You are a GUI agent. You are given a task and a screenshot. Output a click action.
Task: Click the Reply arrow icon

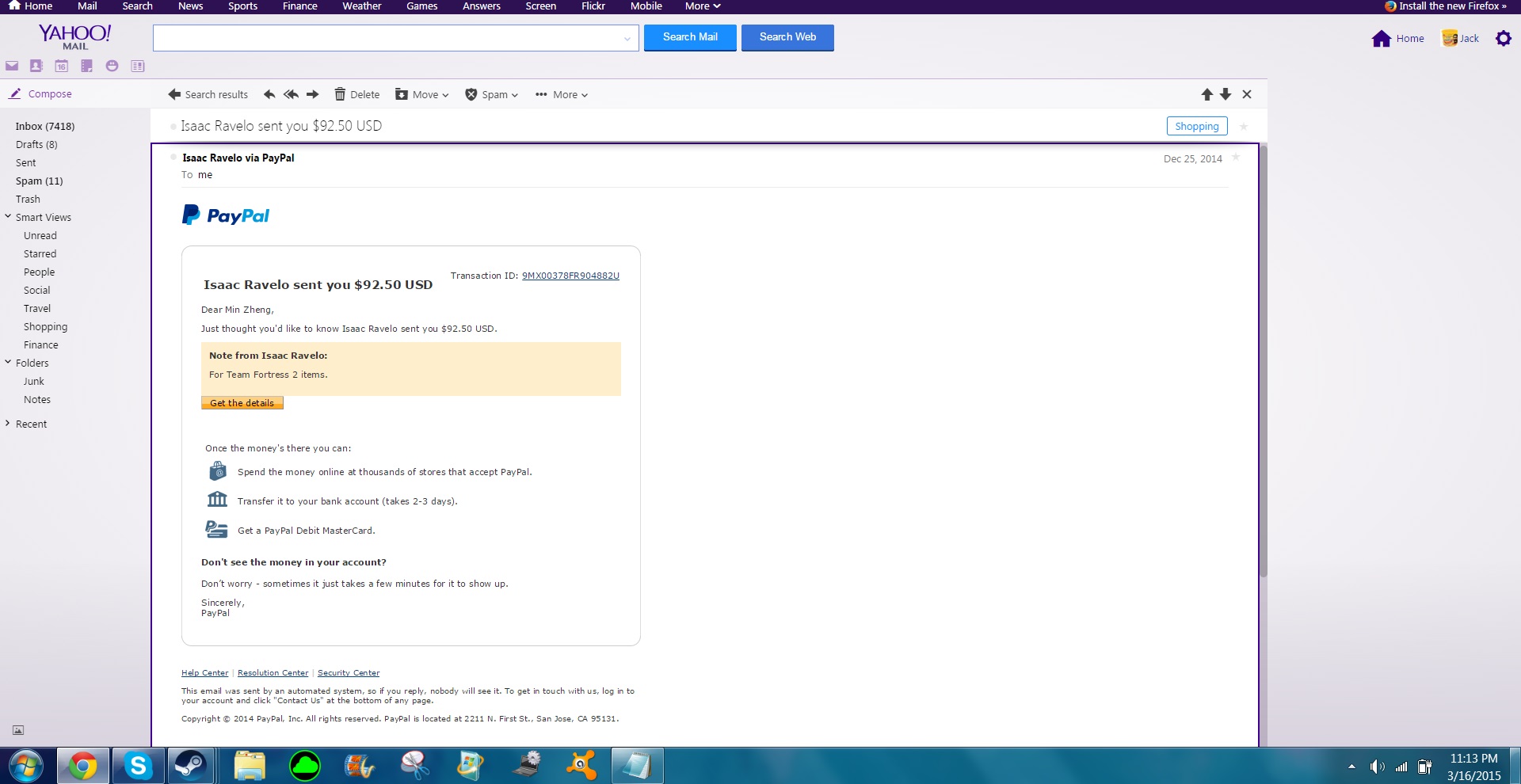click(x=269, y=94)
